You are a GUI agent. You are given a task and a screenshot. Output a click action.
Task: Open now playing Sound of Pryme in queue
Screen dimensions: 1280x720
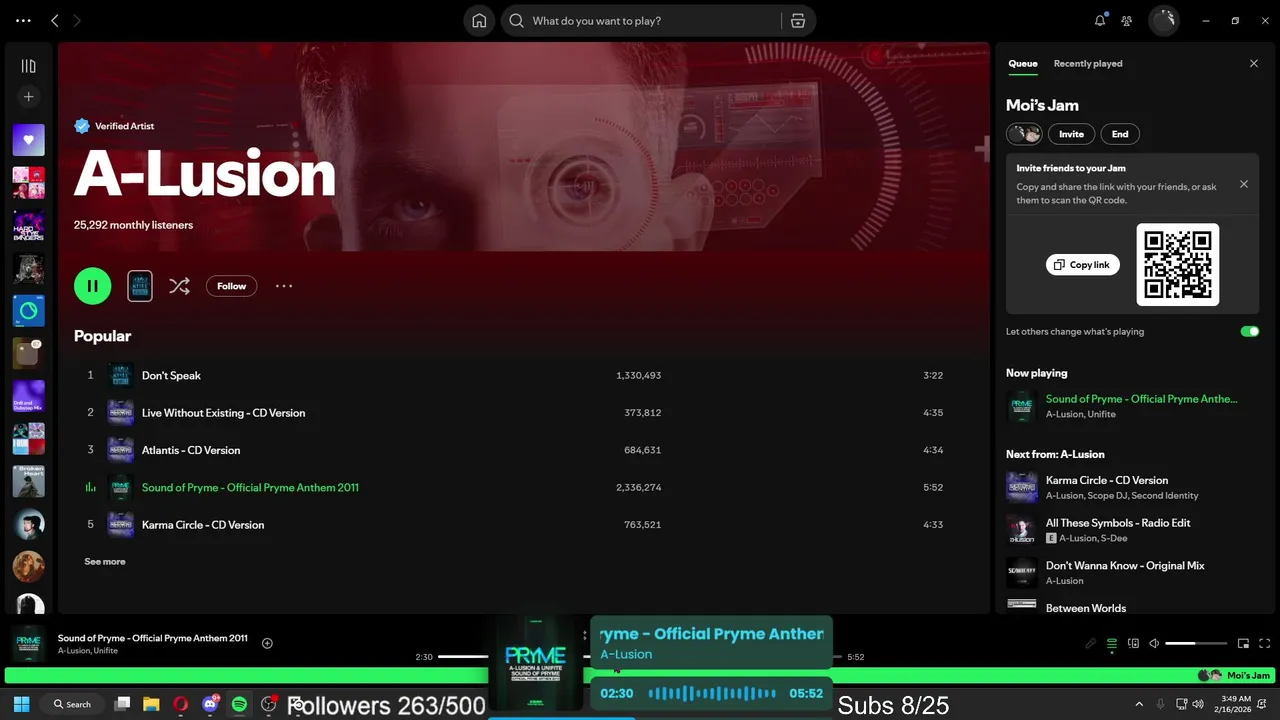(1132, 406)
